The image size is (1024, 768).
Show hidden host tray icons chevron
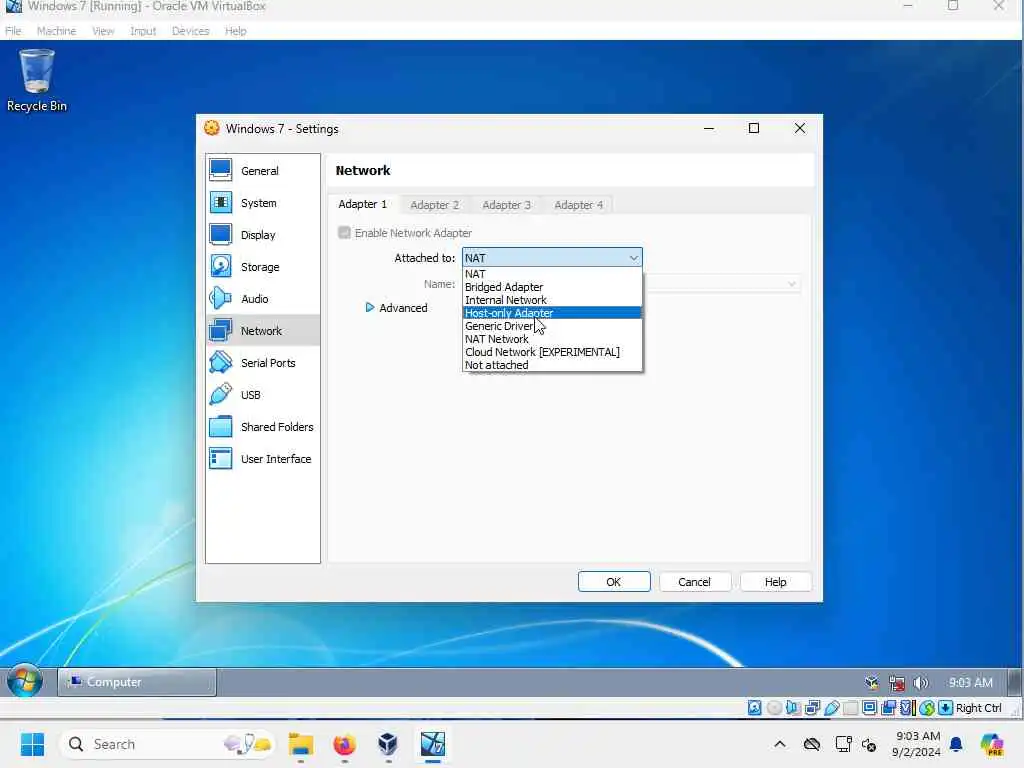(780, 744)
